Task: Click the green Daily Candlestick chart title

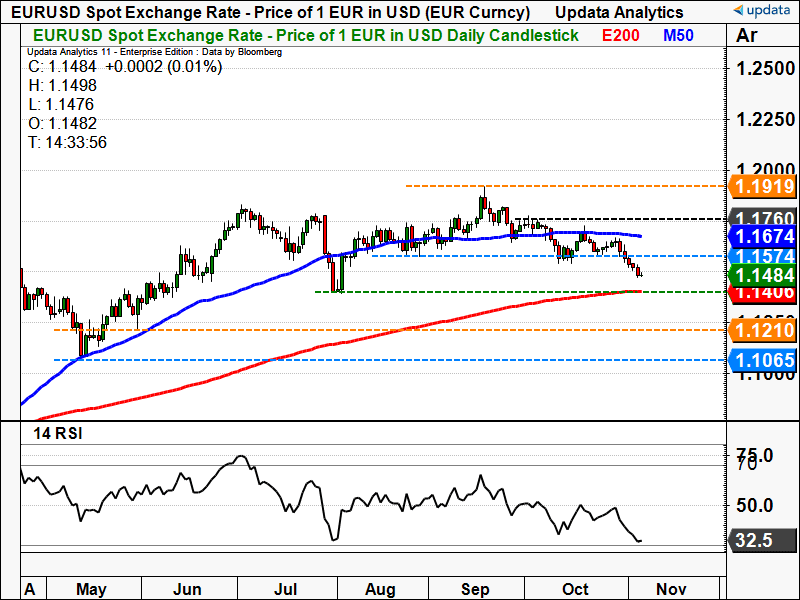Action: tap(299, 35)
